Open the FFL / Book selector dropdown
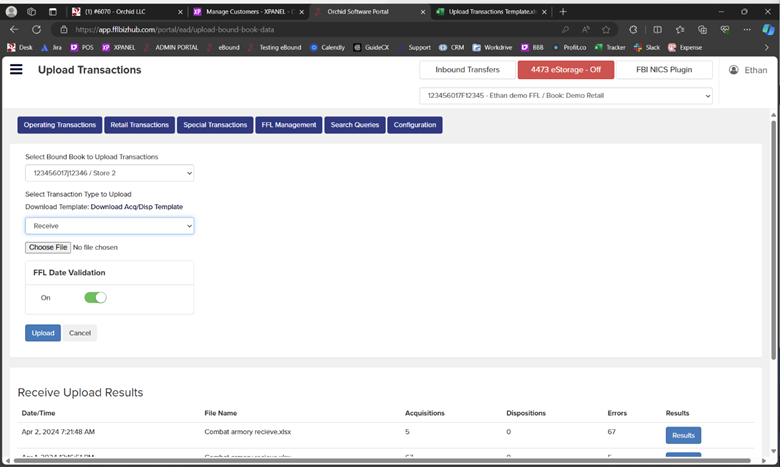Image resolution: width=780 pixels, height=467 pixels. [566, 95]
